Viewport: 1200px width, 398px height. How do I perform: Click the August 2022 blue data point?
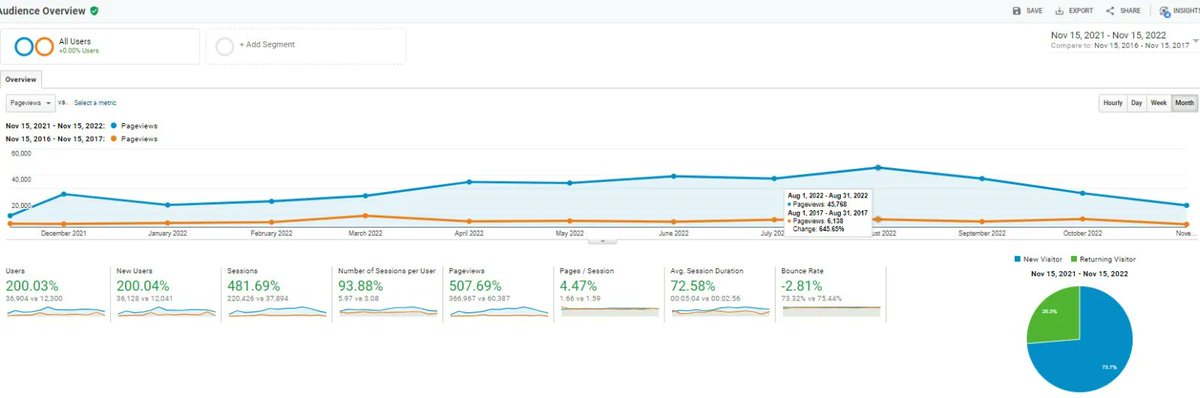[878, 167]
